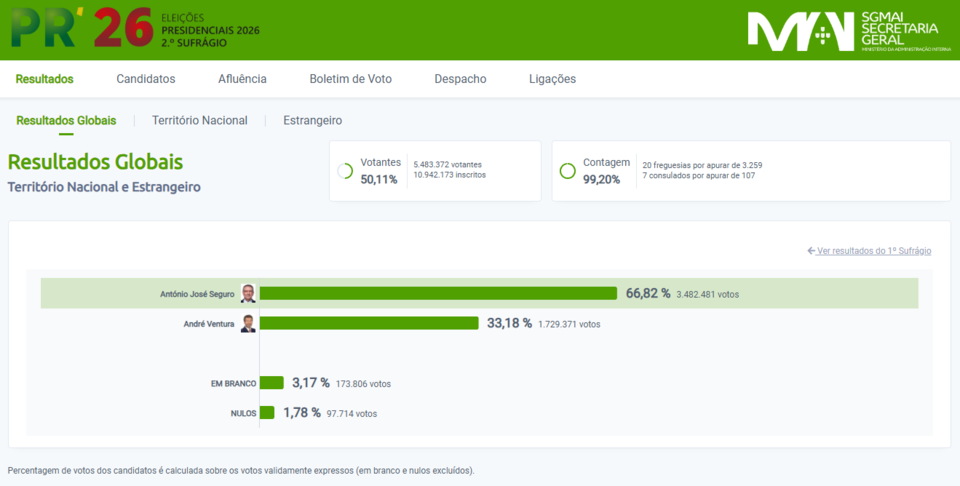Go to the Afluência section
The width and height of the screenshot is (960, 486).
[242, 79]
